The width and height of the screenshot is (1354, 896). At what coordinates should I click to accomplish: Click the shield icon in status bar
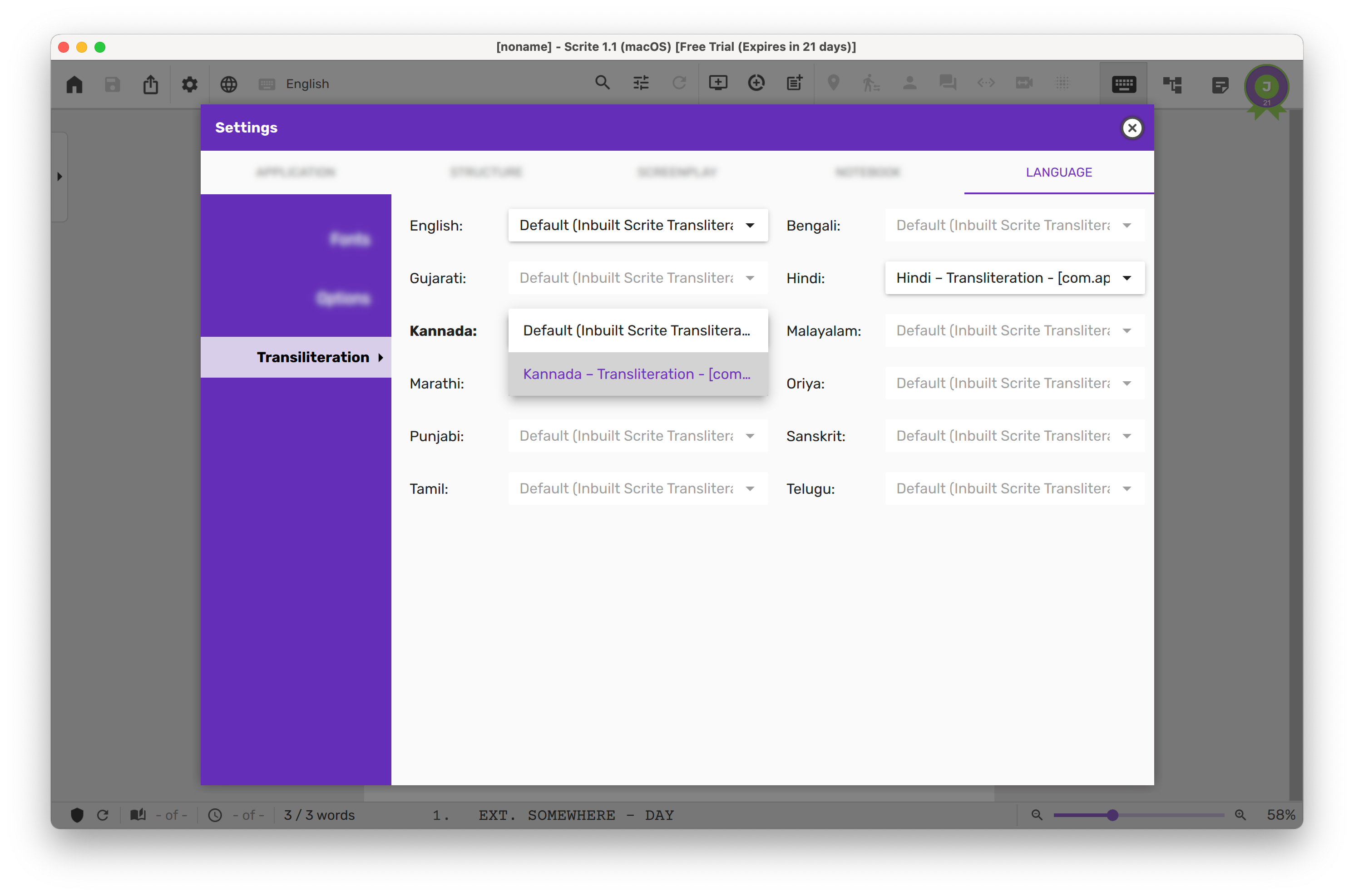(x=77, y=815)
